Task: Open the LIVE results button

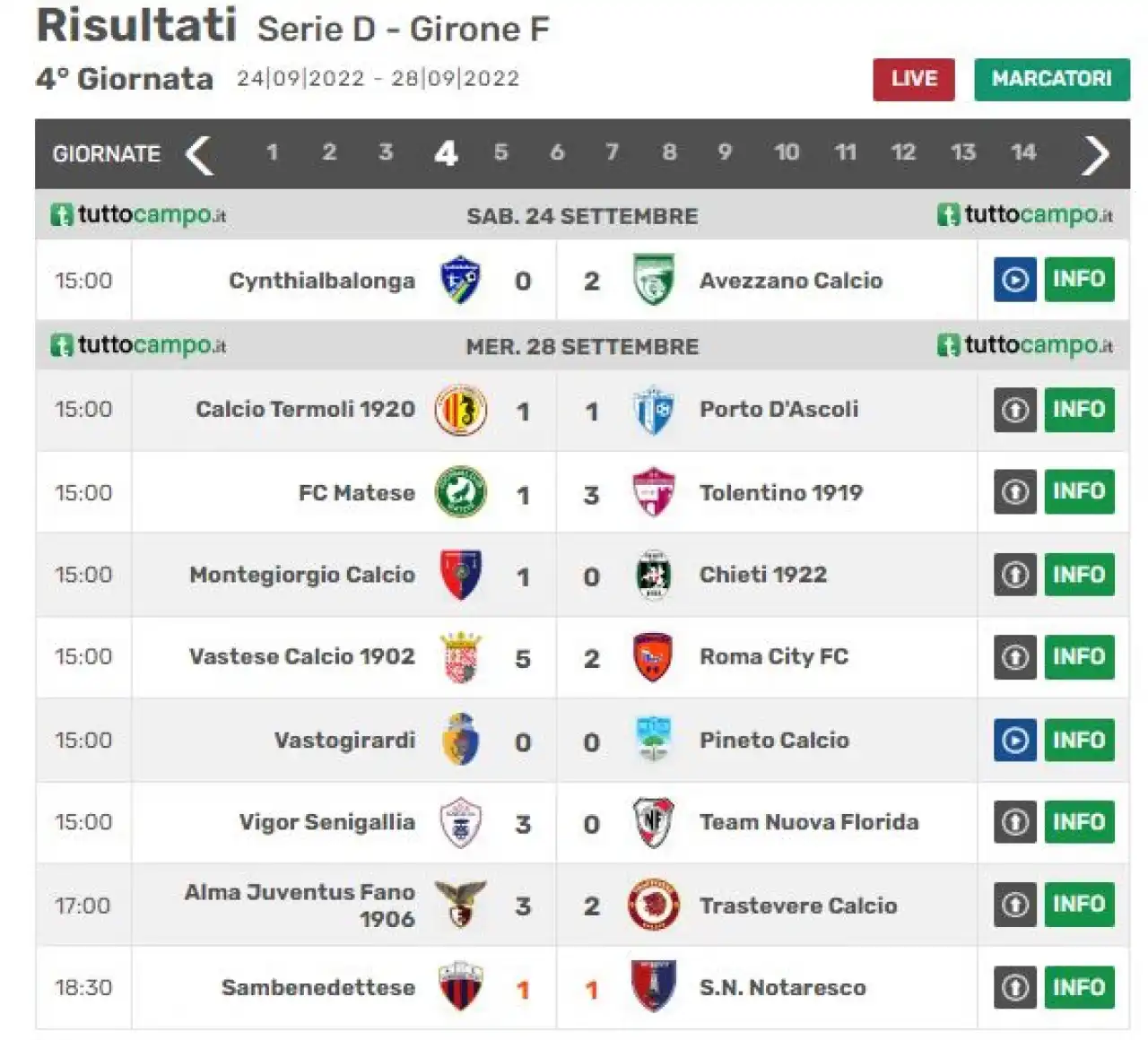Action: (x=914, y=79)
